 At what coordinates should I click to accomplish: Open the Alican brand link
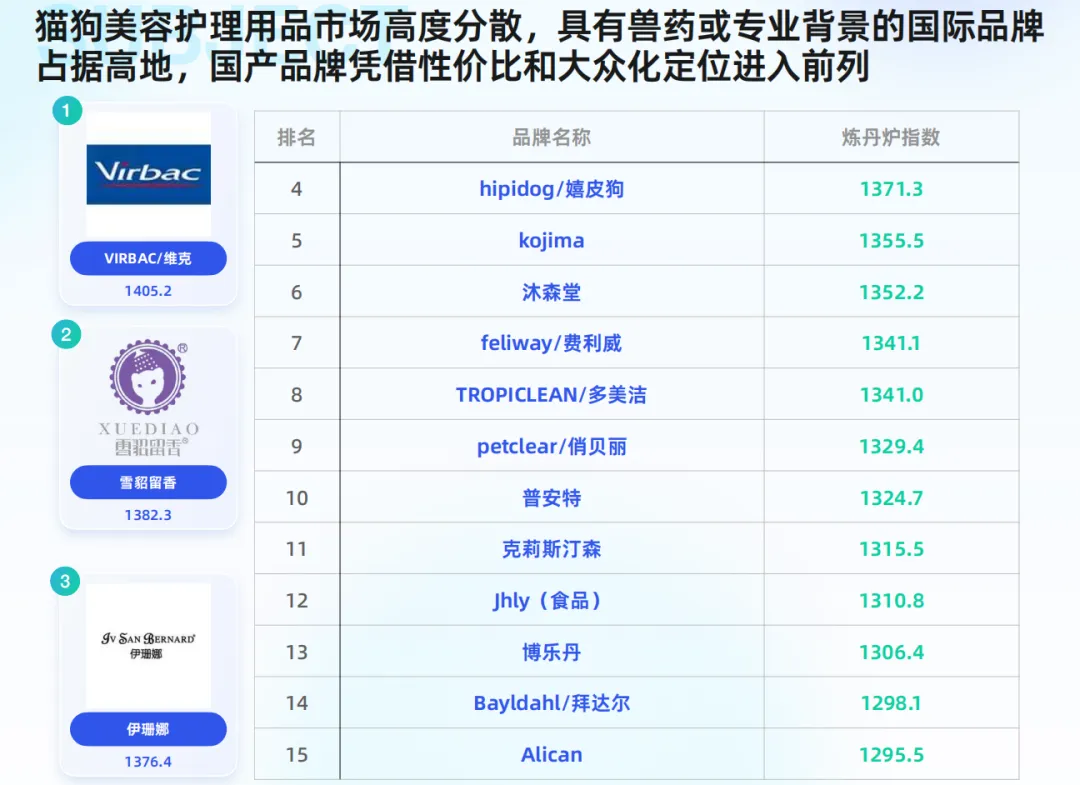pyautogui.click(x=551, y=755)
